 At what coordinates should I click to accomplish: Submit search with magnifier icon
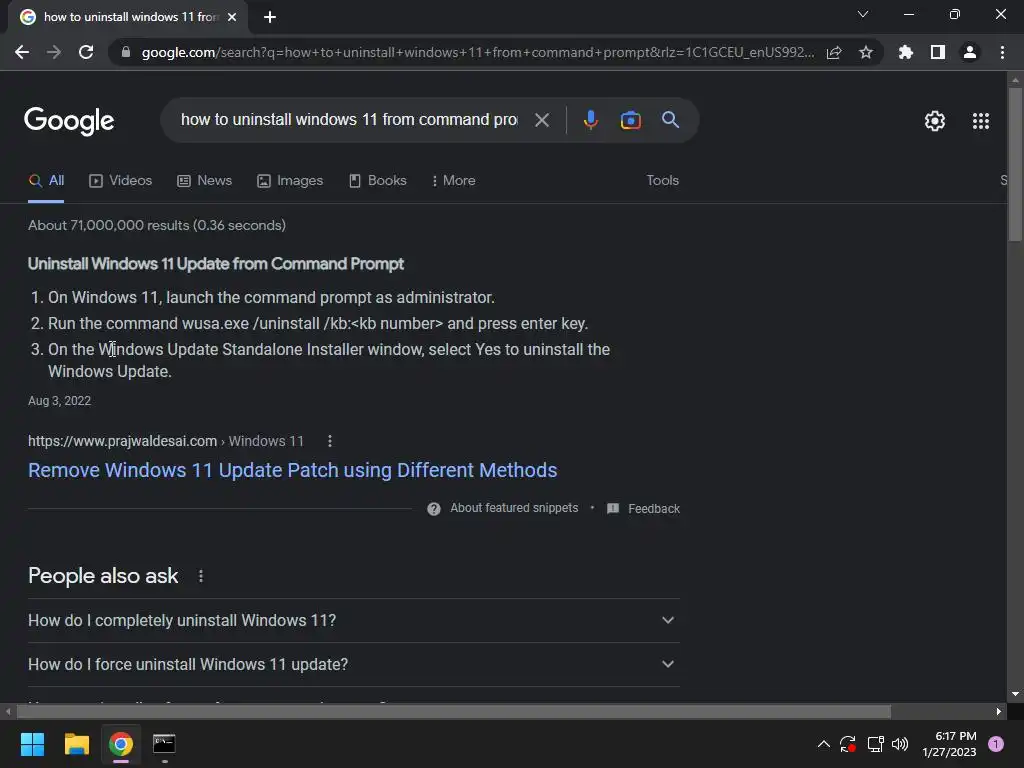click(x=671, y=120)
